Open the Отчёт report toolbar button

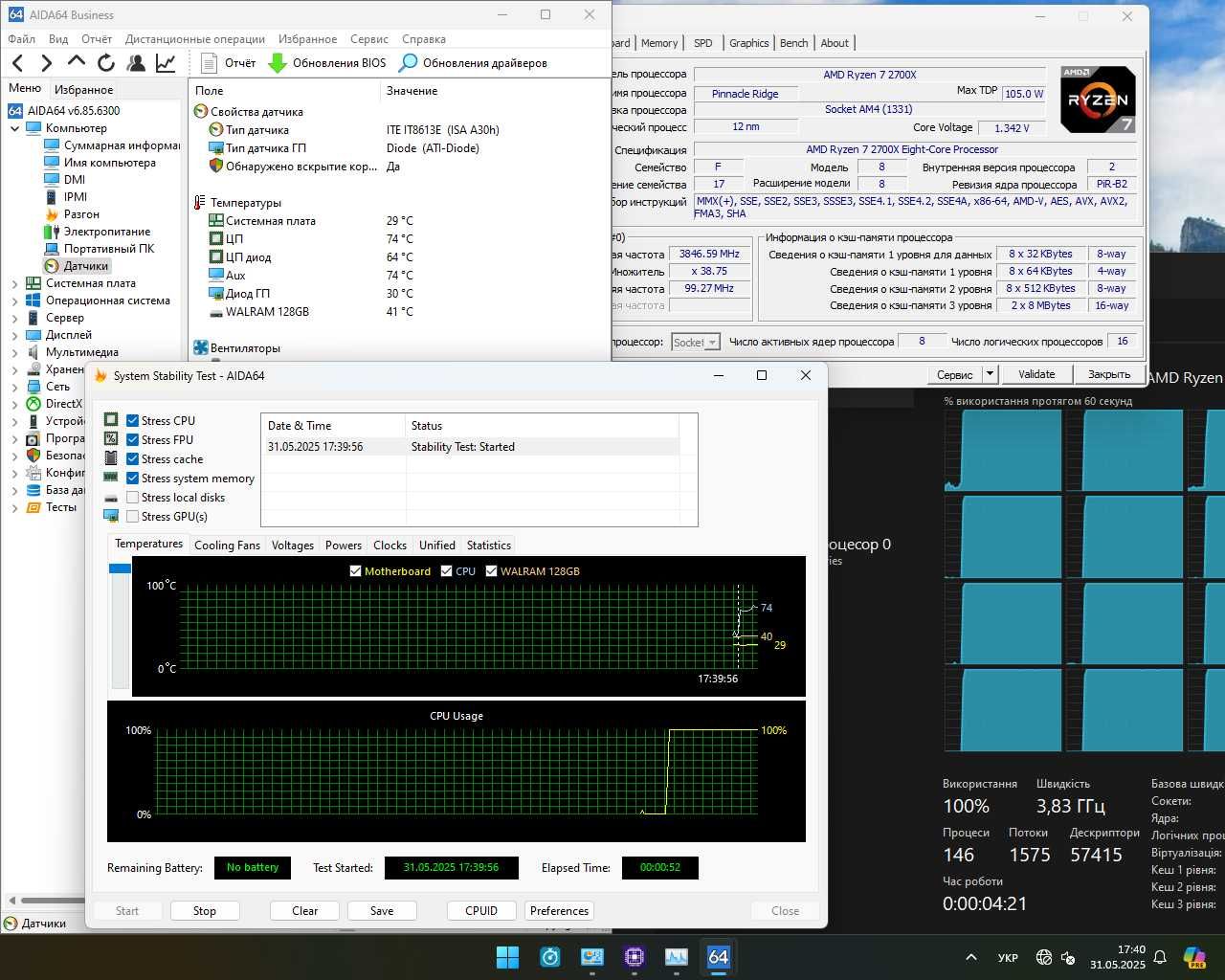(228, 63)
